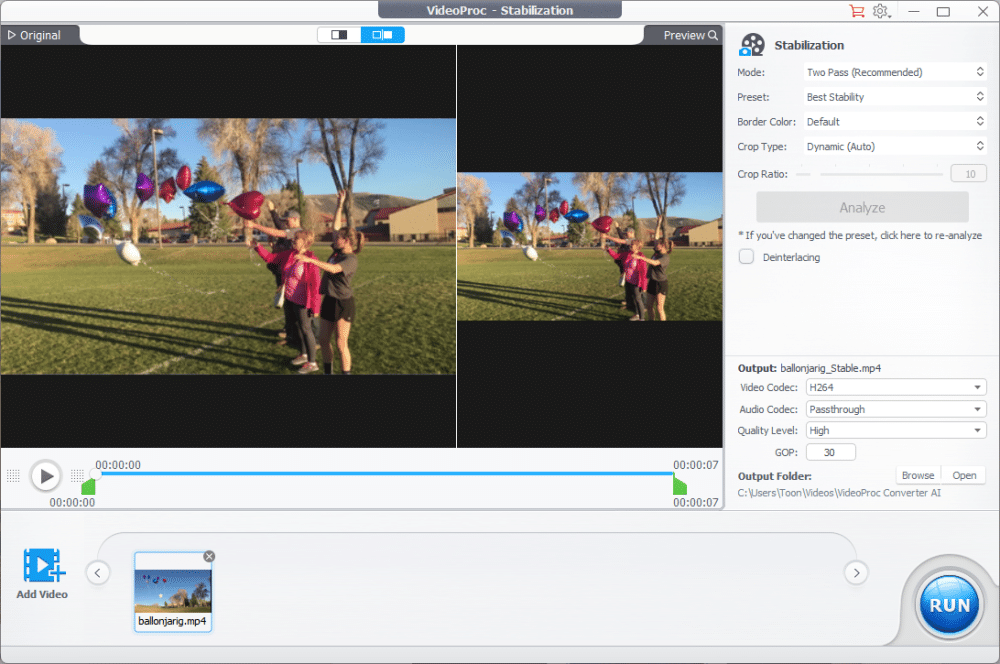Click the output folder path text
This screenshot has width=1000, height=664.
(839, 493)
